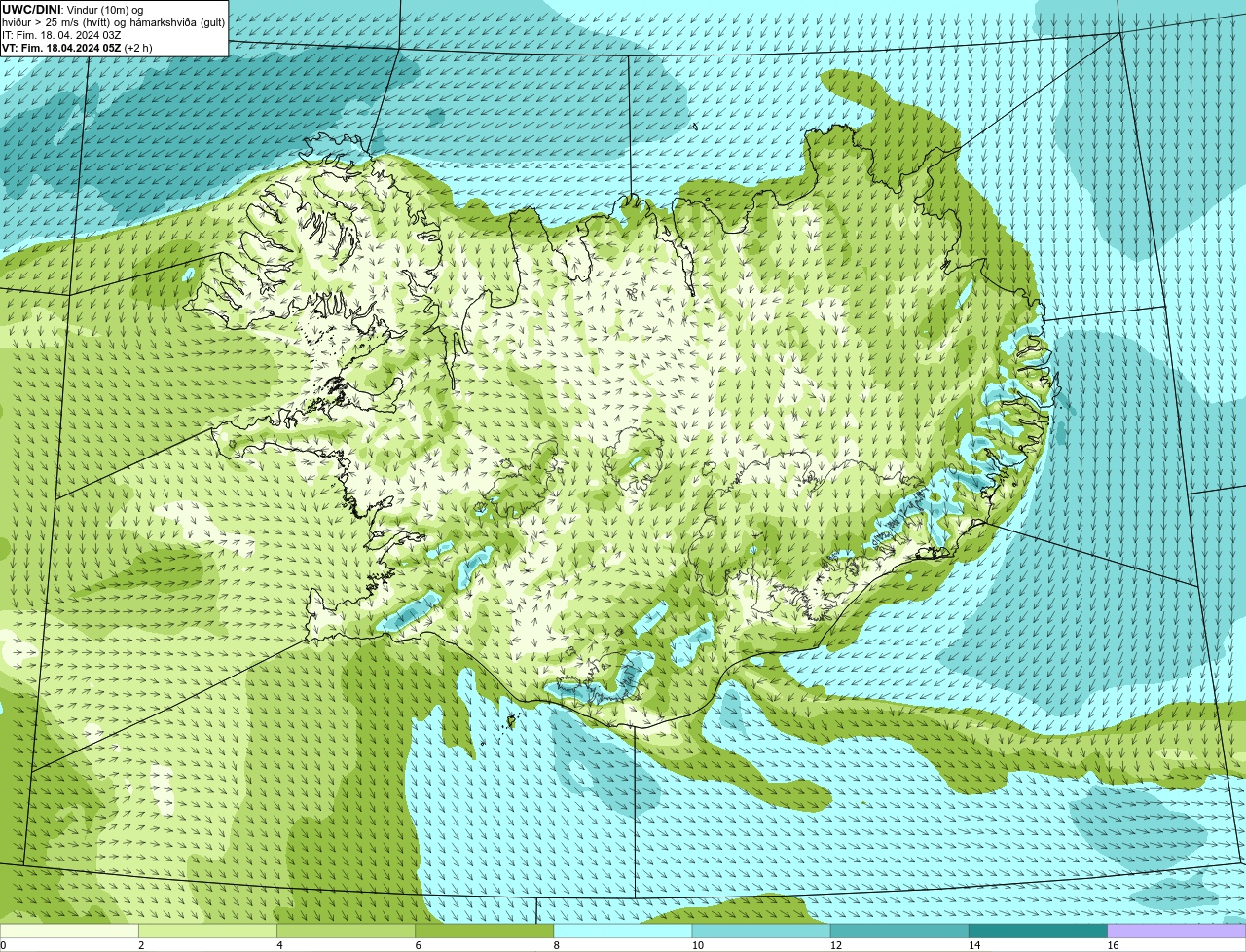
Task: Click the legend scale number '0'
Action: pos(3,945)
